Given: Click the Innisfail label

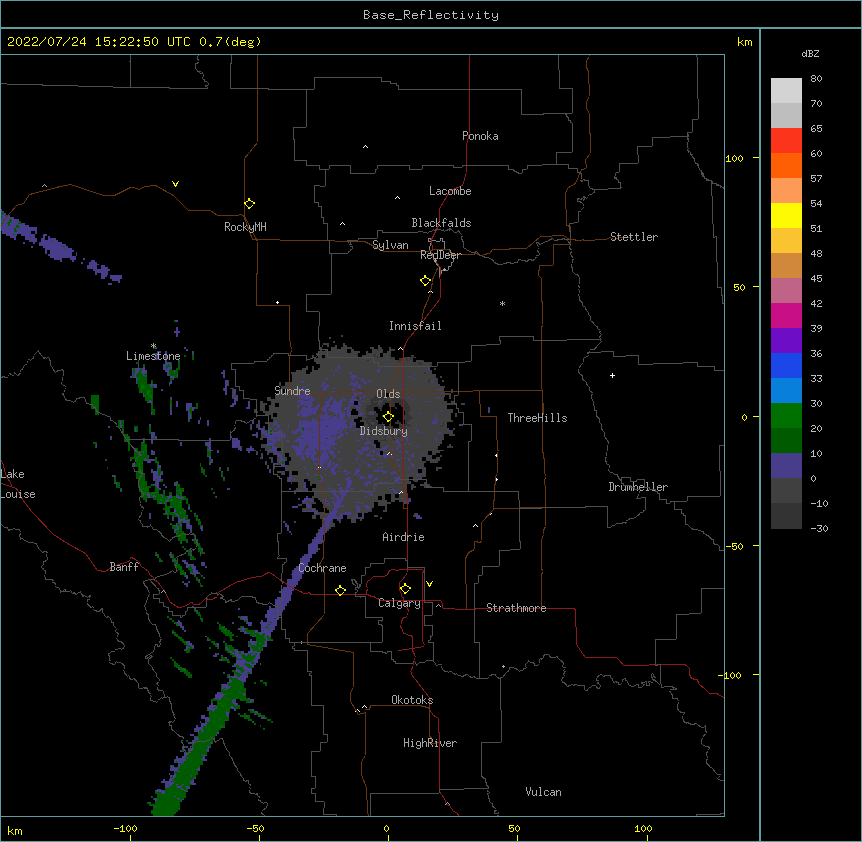Looking at the screenshot, I should [x=415, y=326].
